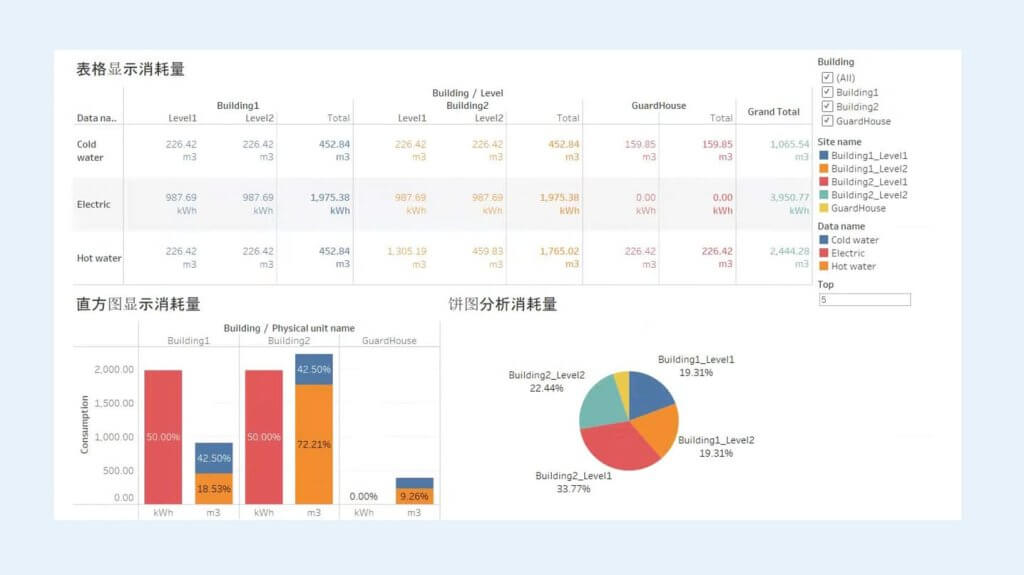This screenshot has width=1024, height=575.
Task: Click the Electric row label in table
Action: (x=94, y=205)
